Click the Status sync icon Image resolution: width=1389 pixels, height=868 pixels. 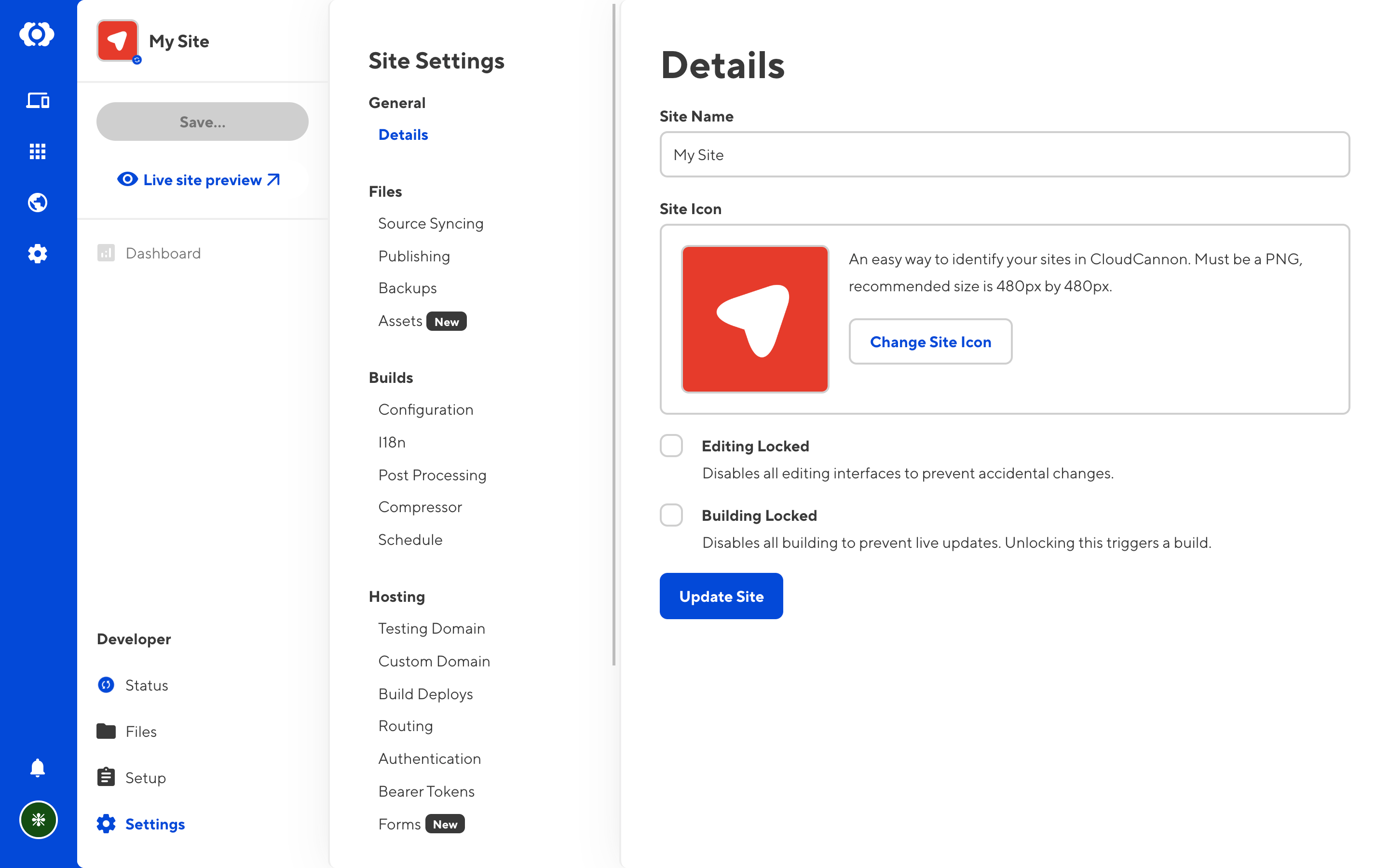click(106, 685)
